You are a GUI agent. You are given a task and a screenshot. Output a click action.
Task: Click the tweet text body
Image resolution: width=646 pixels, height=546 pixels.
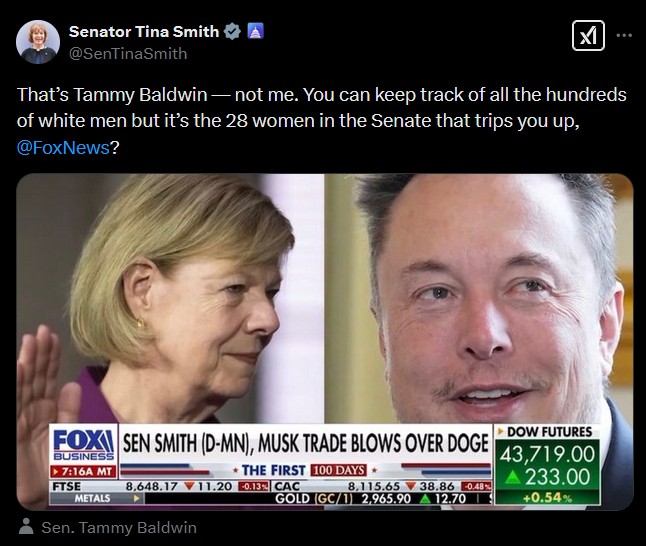click(322, 121)
